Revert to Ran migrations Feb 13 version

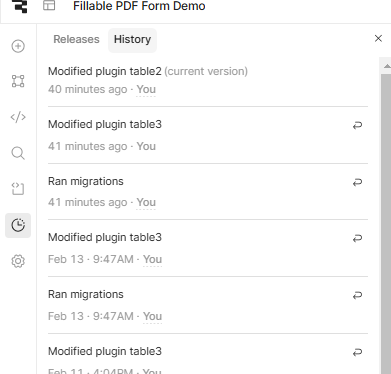(357, 295)
